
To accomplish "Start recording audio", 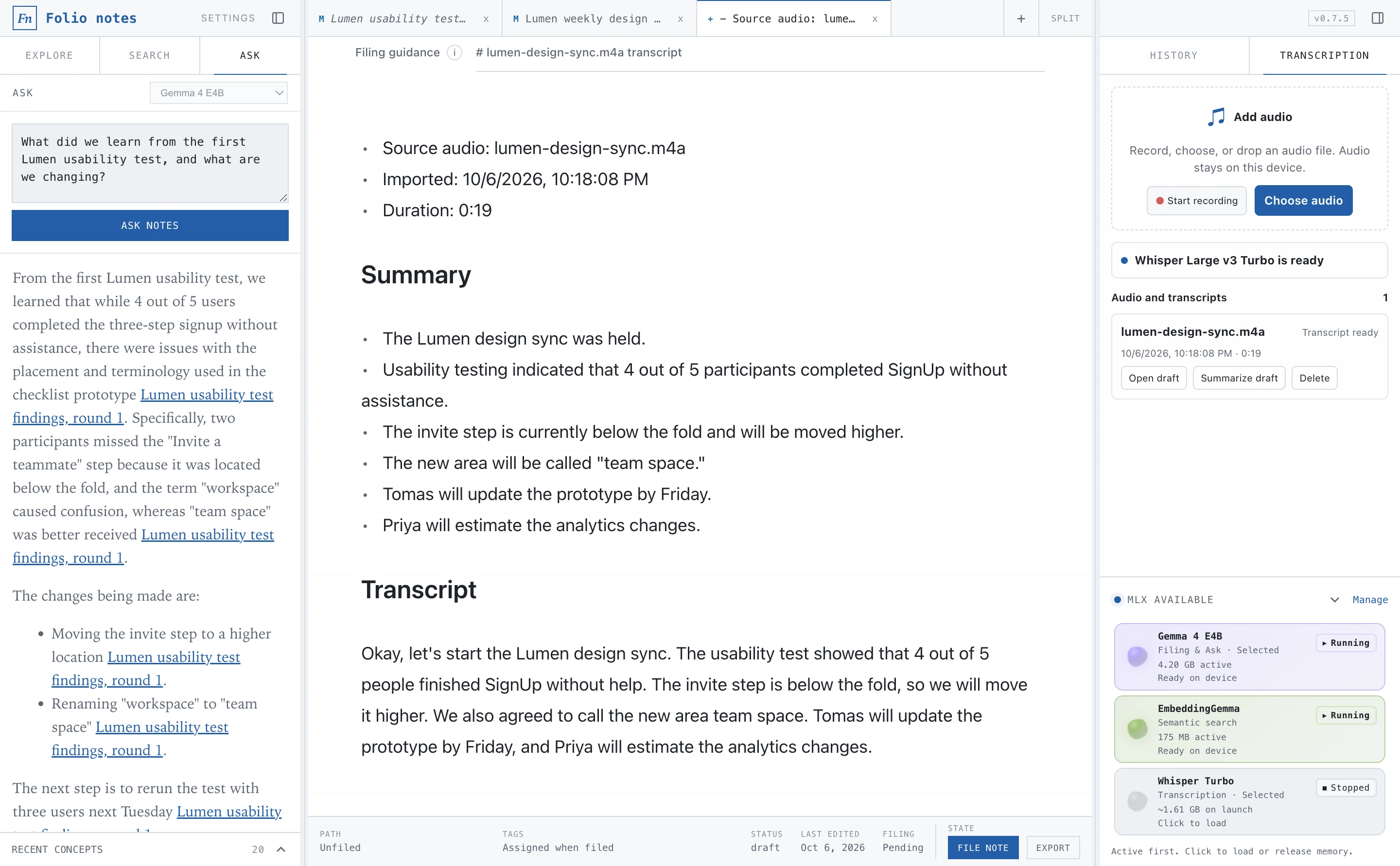I will [1197, 200].
